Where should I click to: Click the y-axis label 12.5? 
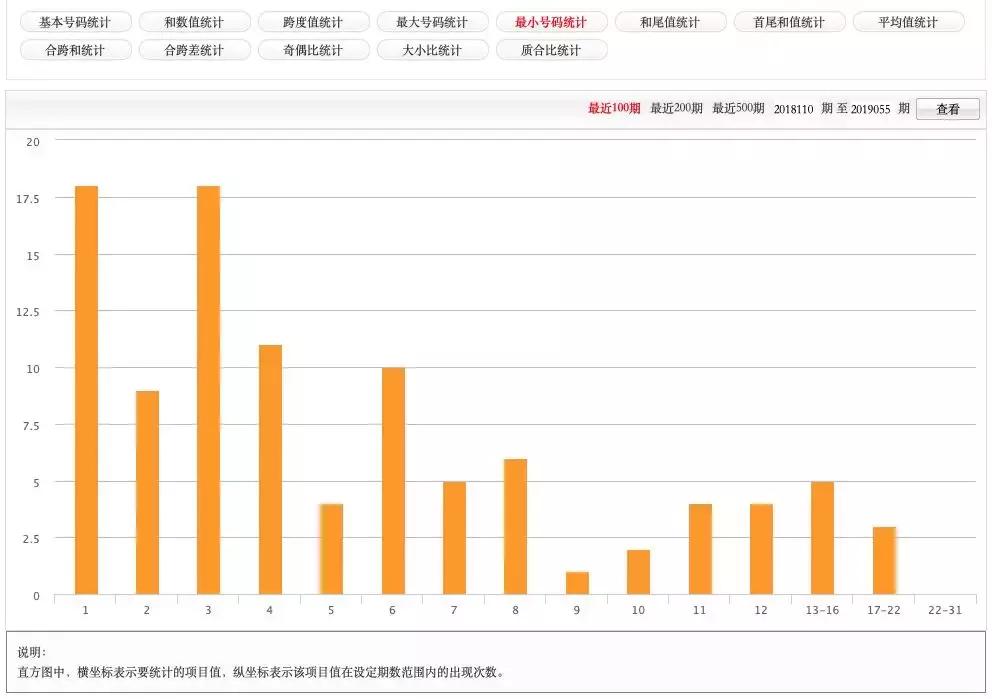point(27,312)
